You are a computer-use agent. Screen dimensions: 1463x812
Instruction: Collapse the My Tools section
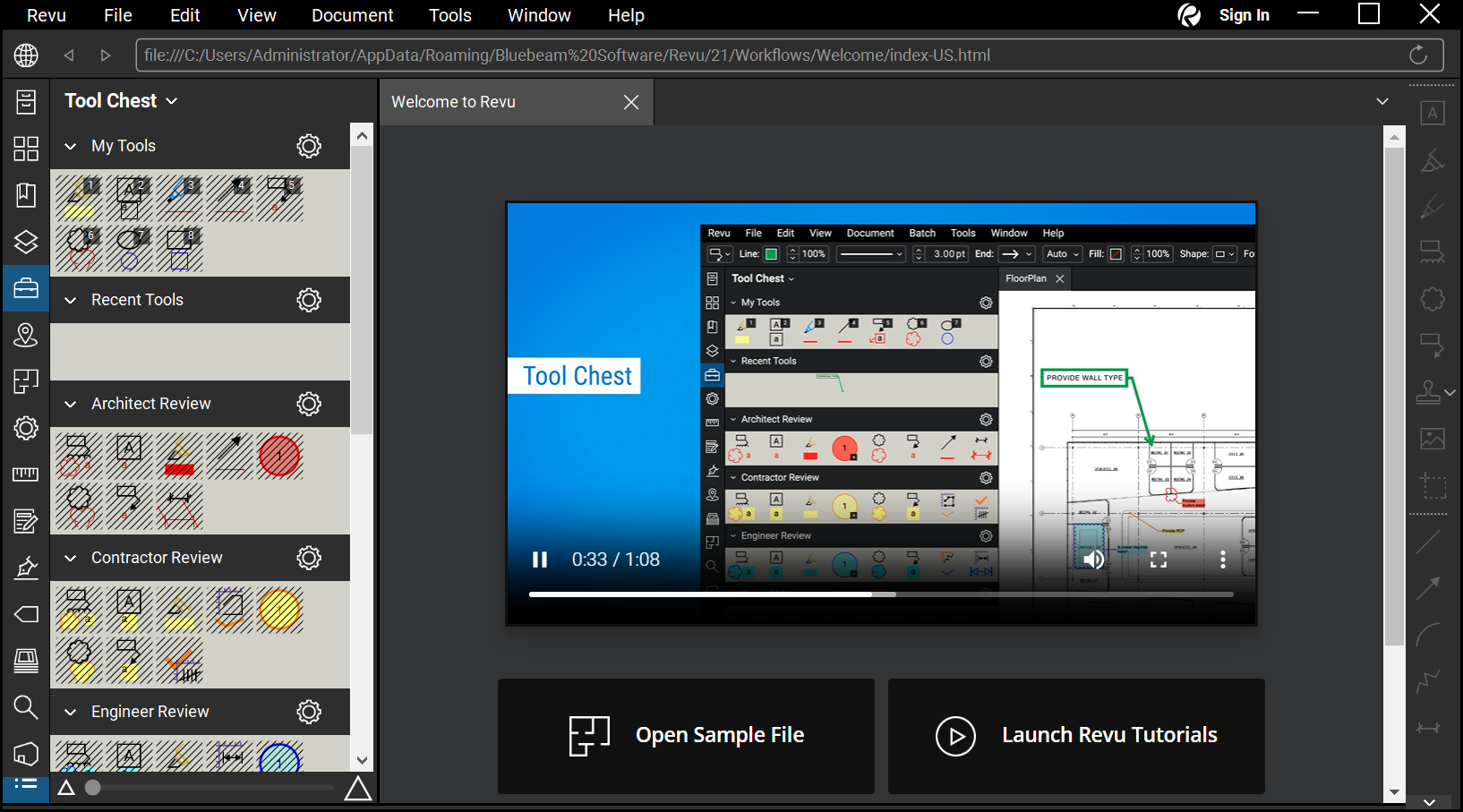pyautogui.click(x=71, y=146)
